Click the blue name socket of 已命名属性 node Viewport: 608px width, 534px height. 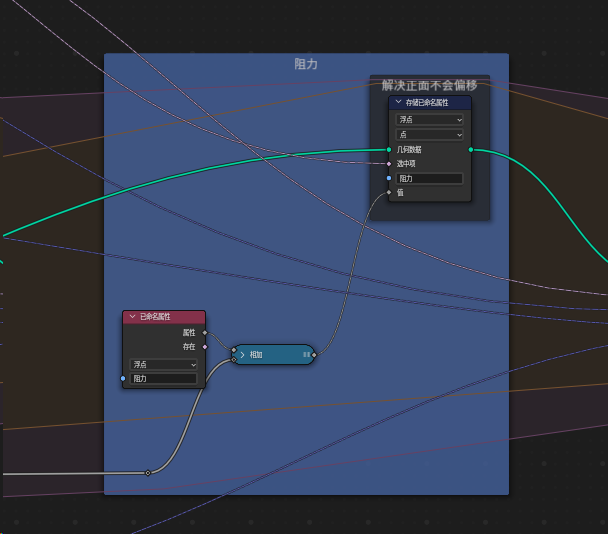click(x=123, y=378)
